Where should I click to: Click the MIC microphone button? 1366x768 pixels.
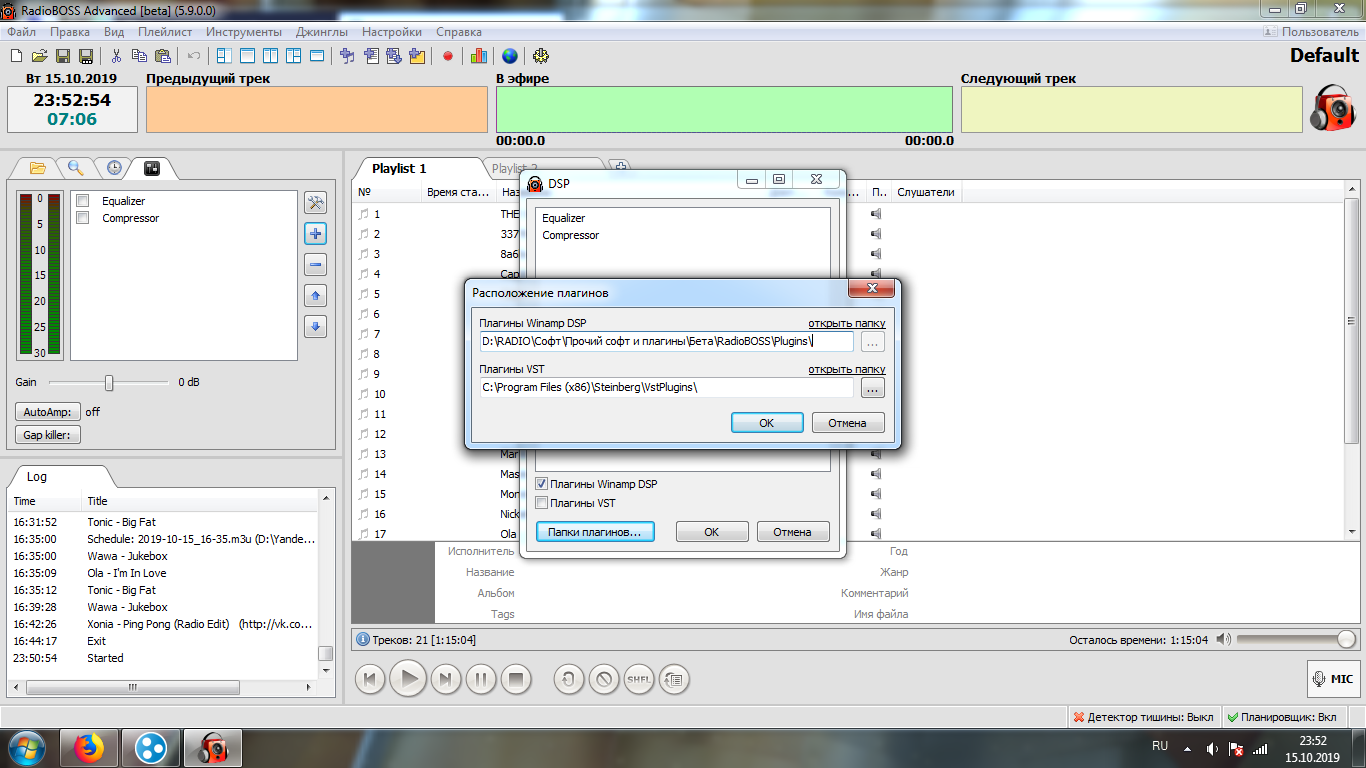click(1333, 679)
